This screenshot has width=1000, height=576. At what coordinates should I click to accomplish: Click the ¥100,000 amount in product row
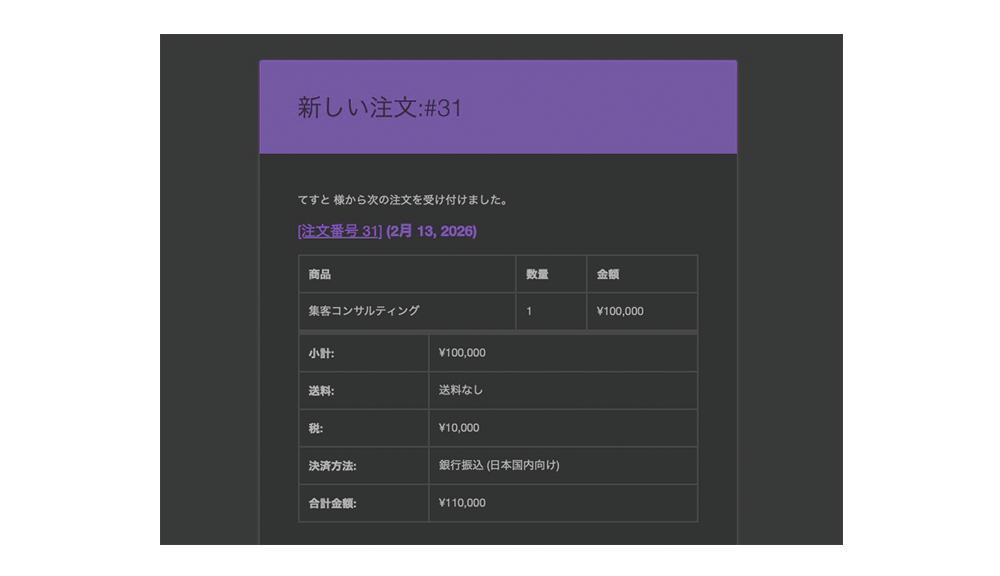click(620, 311)
